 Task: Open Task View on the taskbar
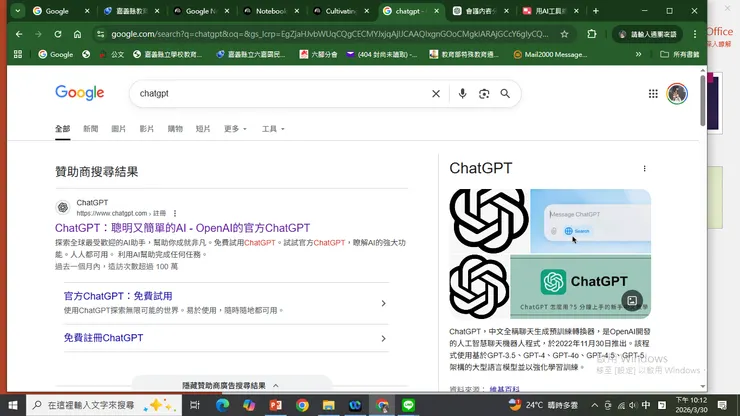[194, 405]
